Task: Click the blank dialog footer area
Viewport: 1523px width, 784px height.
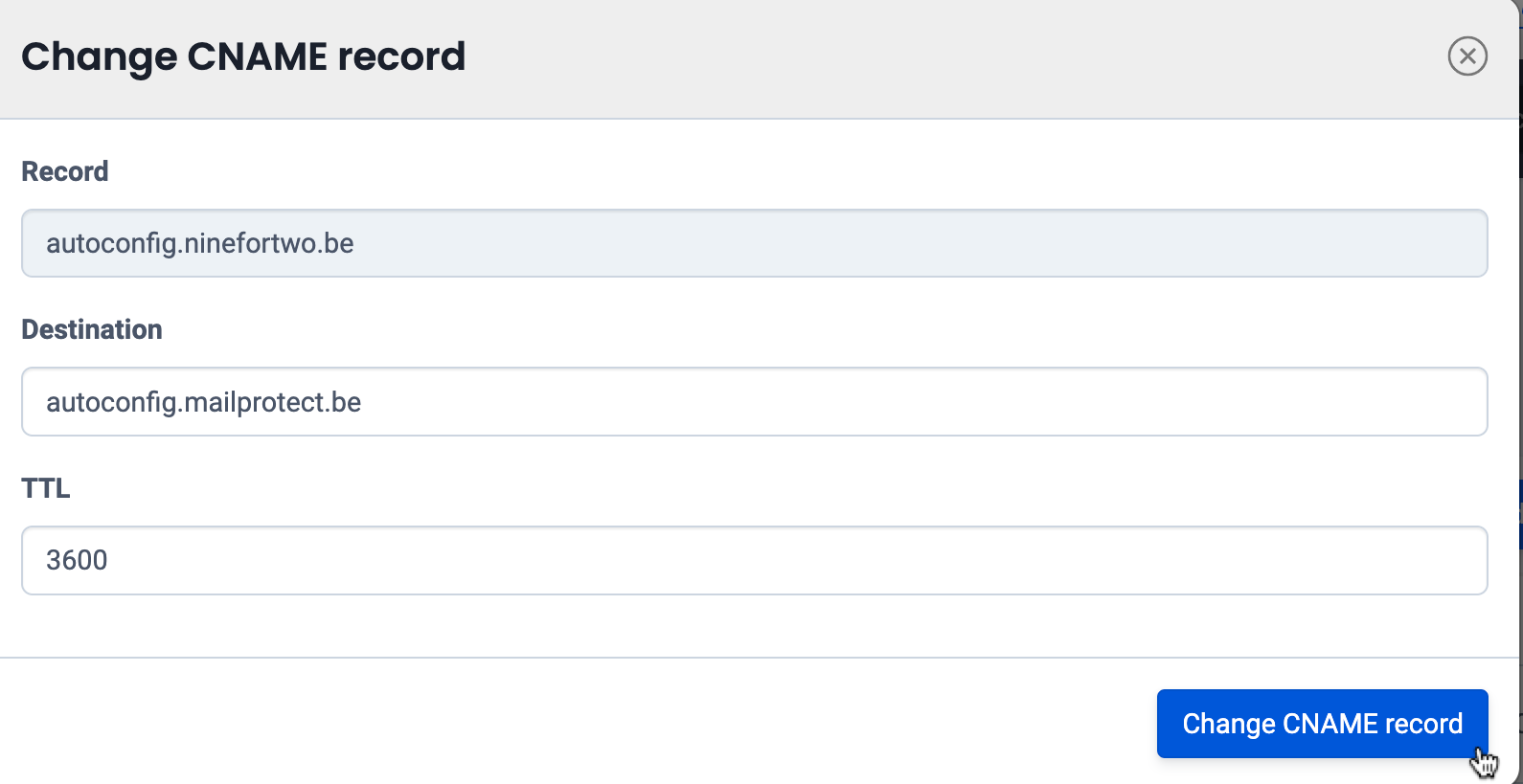Action: [x=575, y=723]
